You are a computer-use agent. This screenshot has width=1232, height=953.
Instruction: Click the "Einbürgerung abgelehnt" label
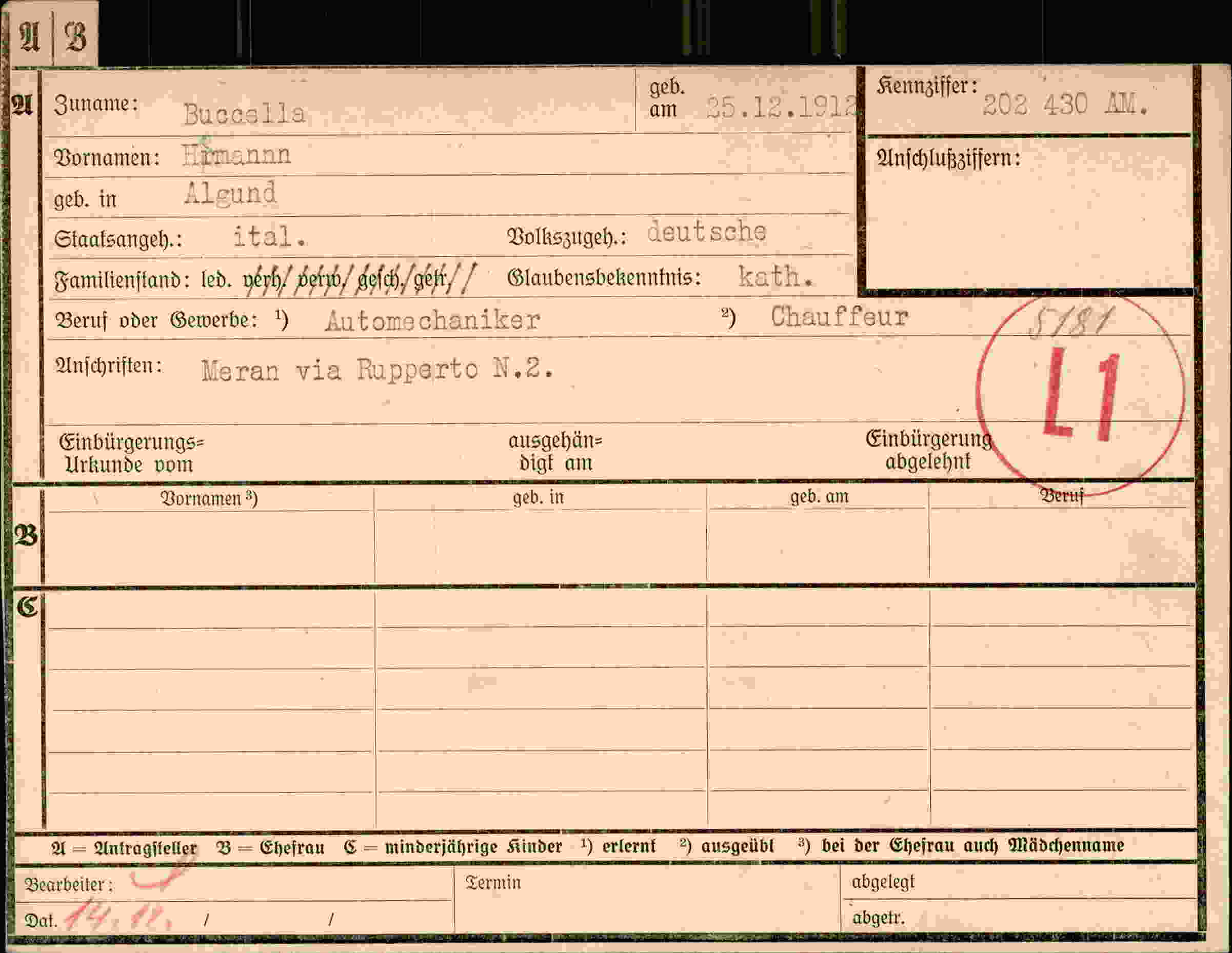(x=928, y=450)
